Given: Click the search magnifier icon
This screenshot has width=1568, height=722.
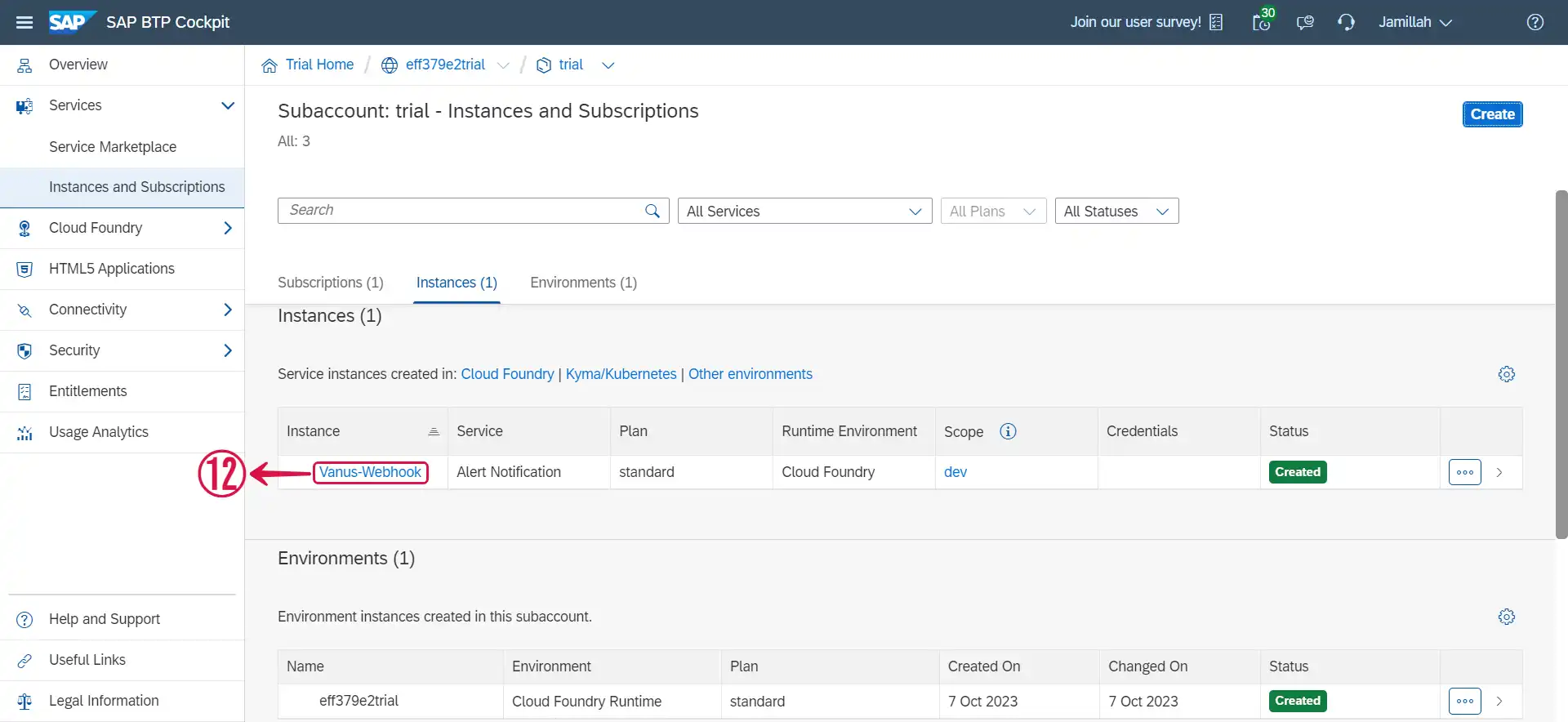Looking at the screenshot, I should tap(653, 211).
